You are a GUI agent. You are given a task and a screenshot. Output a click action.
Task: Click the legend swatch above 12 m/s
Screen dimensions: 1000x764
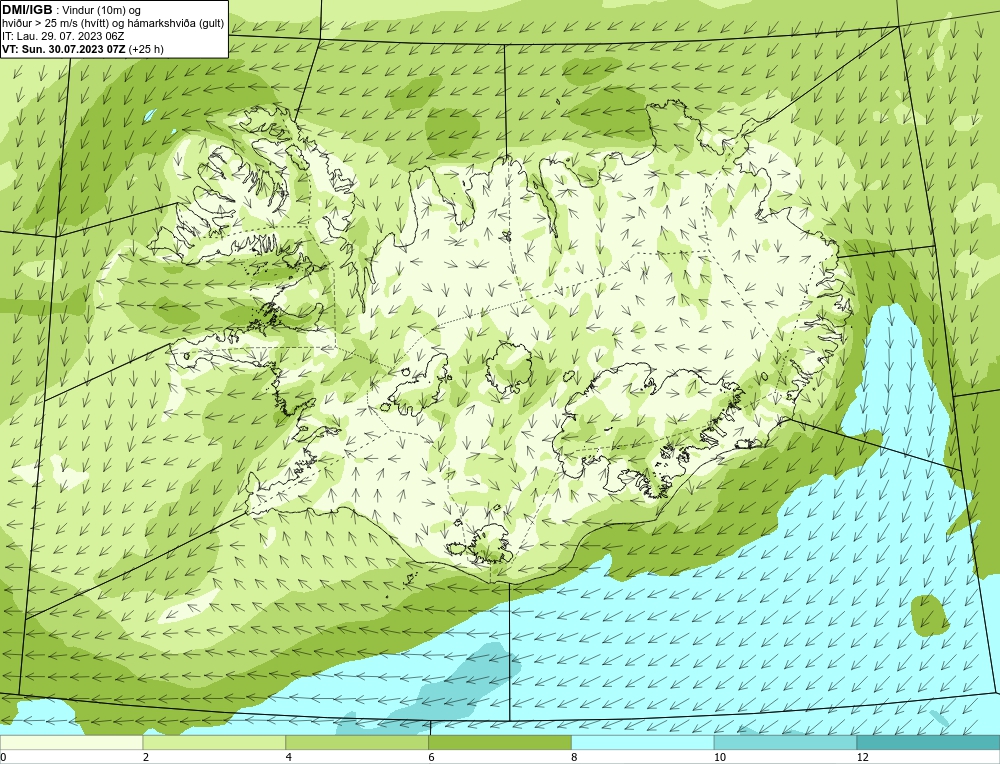929,742
